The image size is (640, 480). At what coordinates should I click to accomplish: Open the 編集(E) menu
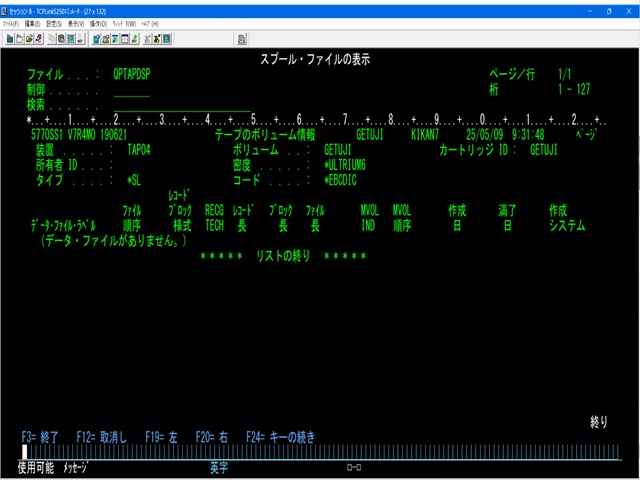33,23
